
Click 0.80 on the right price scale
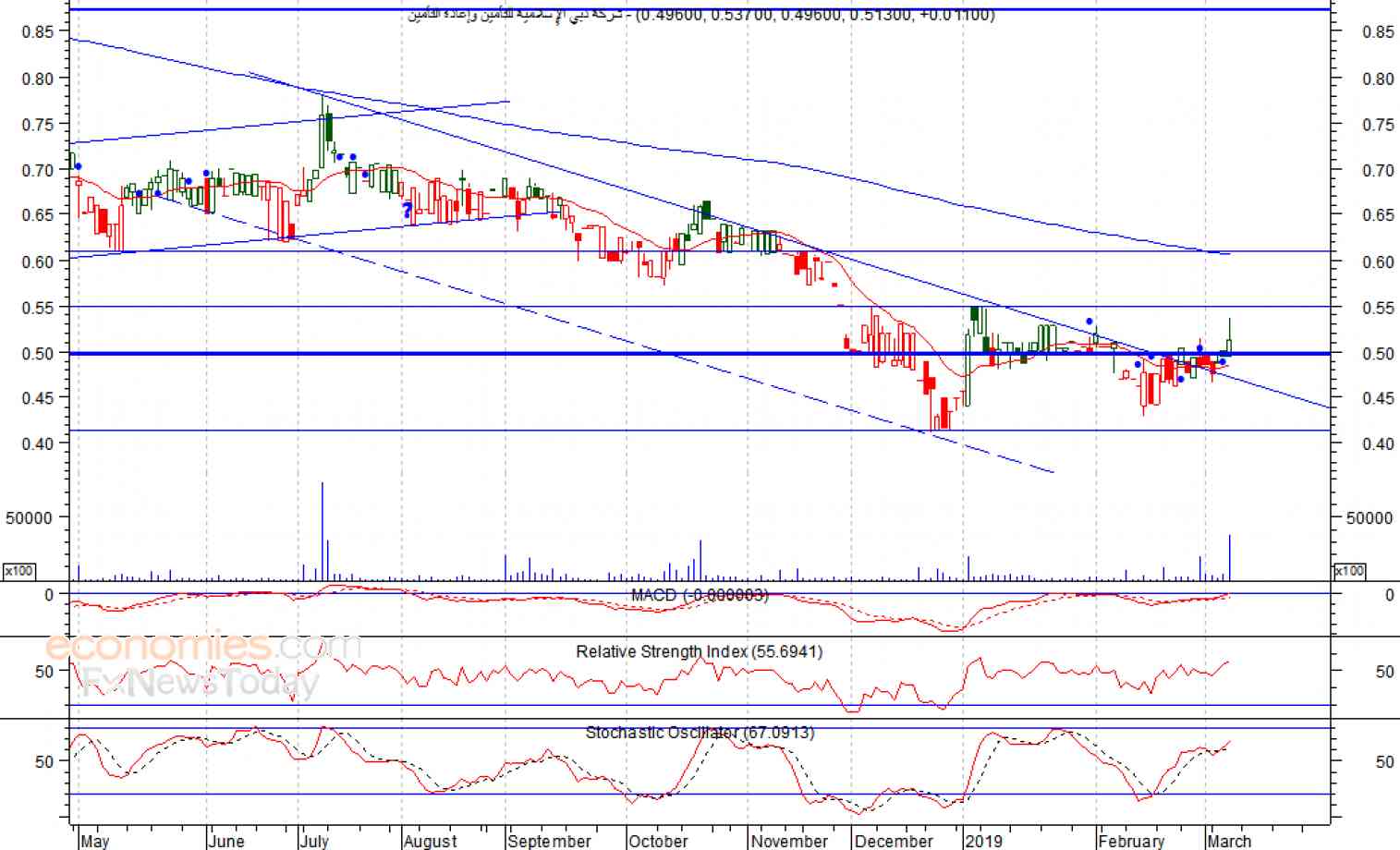[x=1378, y=79]
